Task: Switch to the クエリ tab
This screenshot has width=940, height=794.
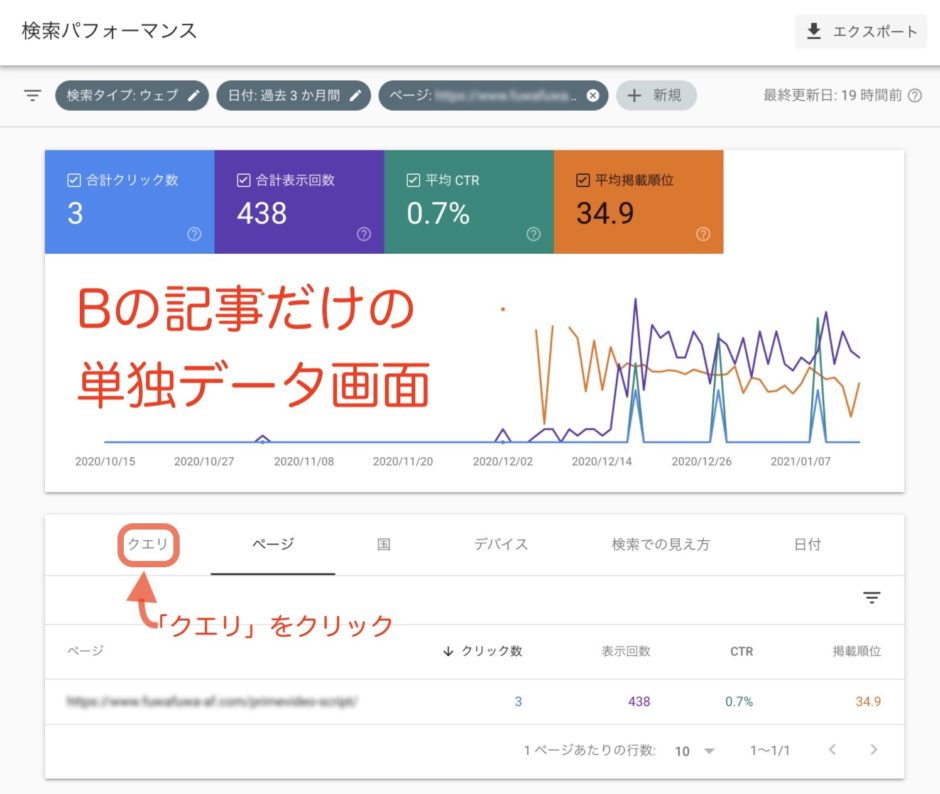Action: click(148, 544)
